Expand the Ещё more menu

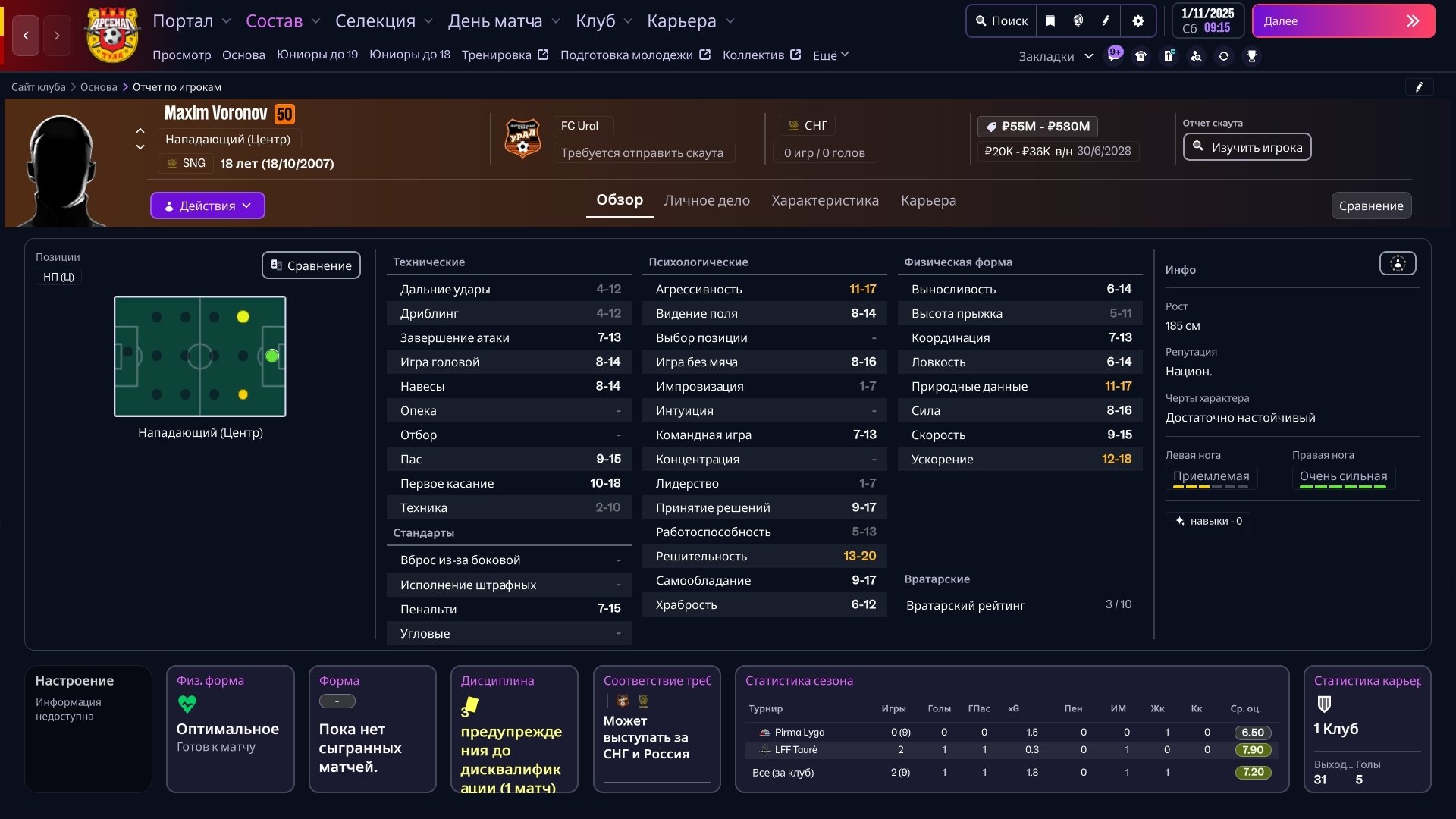(x=830, y=55)
